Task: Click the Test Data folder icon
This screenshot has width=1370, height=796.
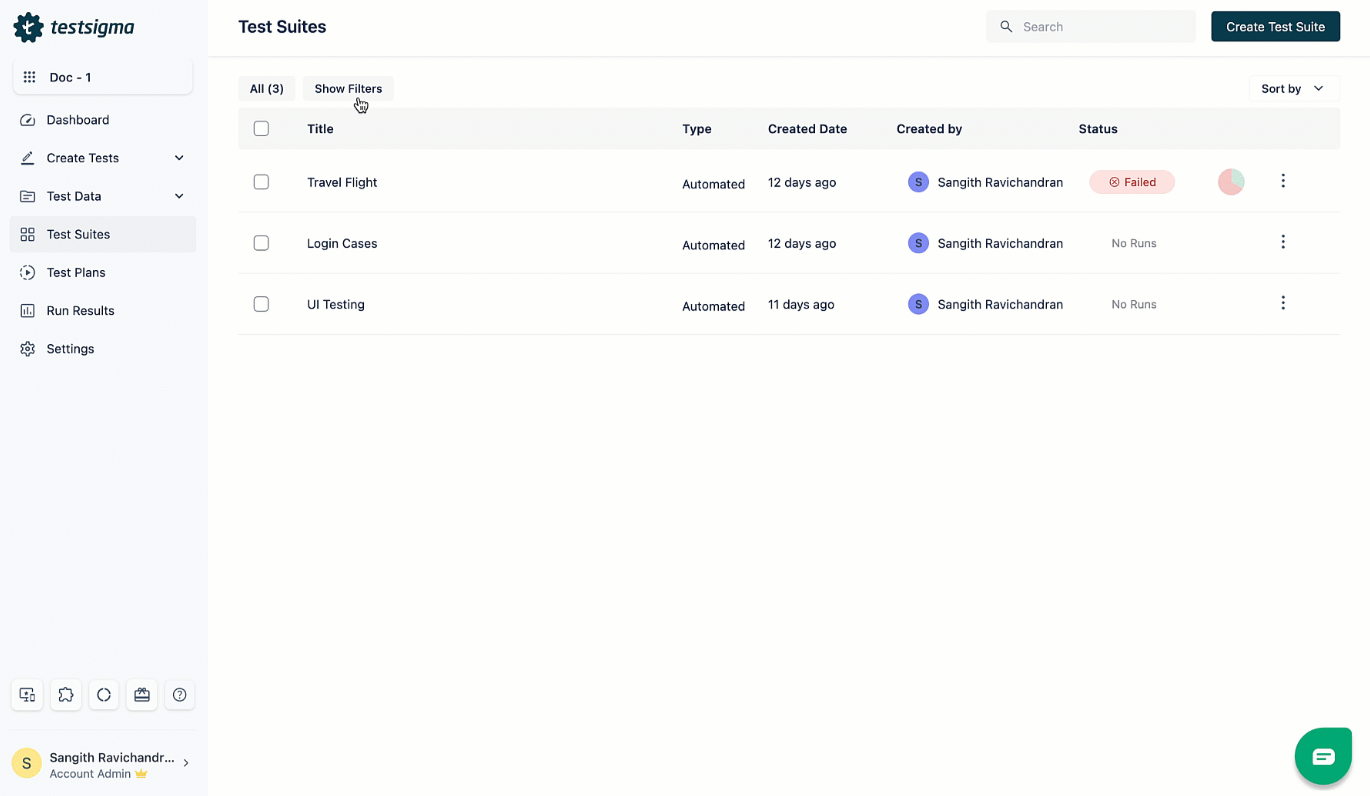Action: click(27, 196)
